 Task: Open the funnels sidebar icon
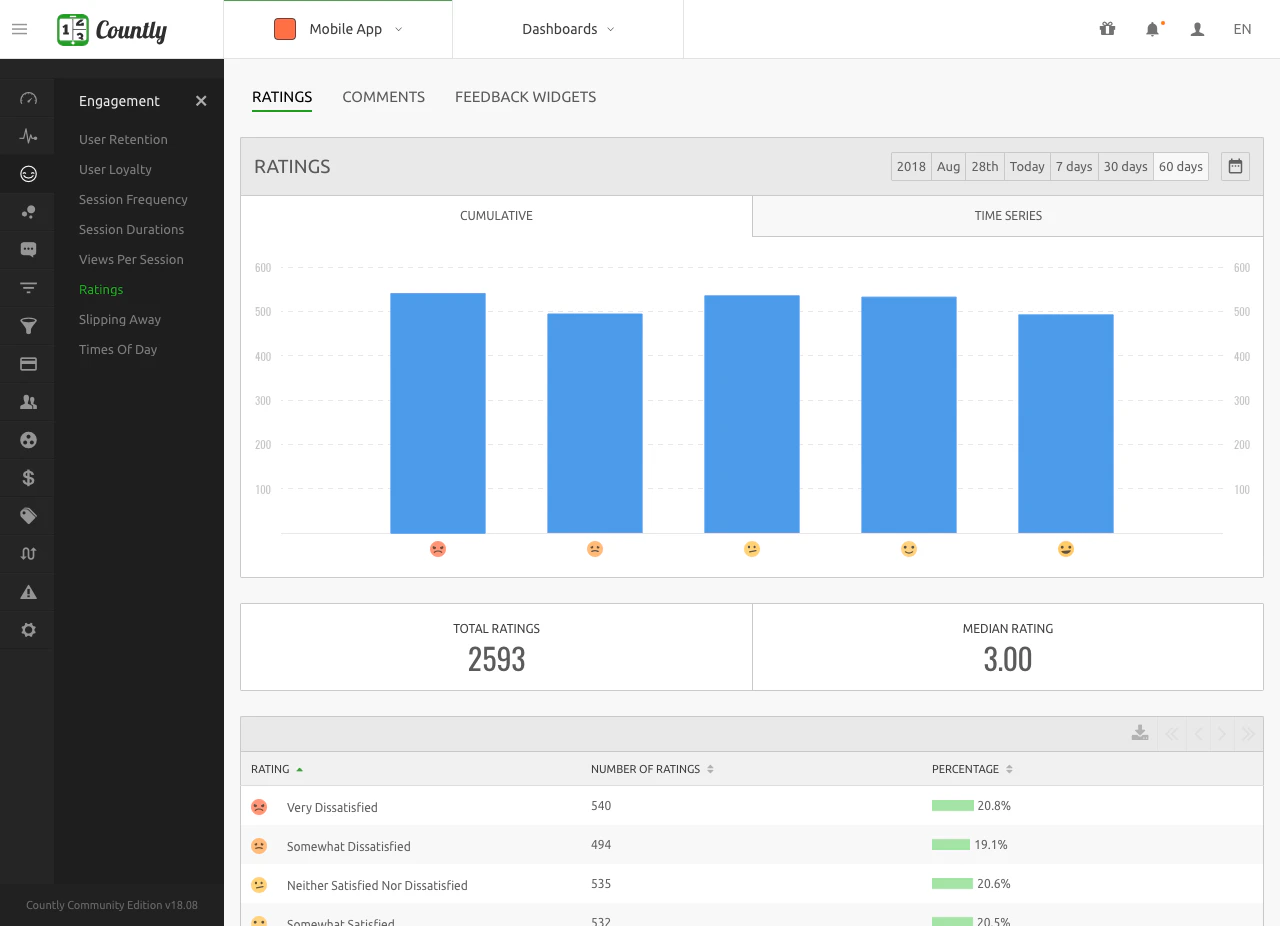pyautogui.click(x=28, y=326)
